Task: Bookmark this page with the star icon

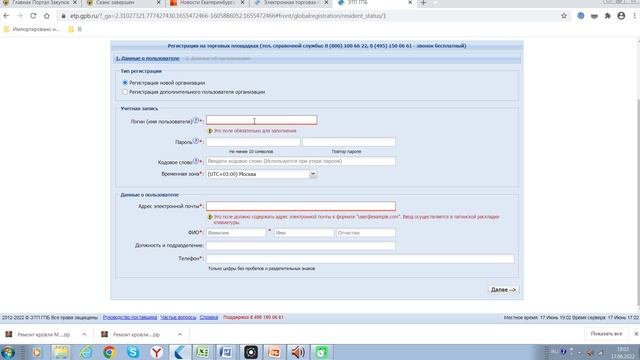Action: coord(564,16)
